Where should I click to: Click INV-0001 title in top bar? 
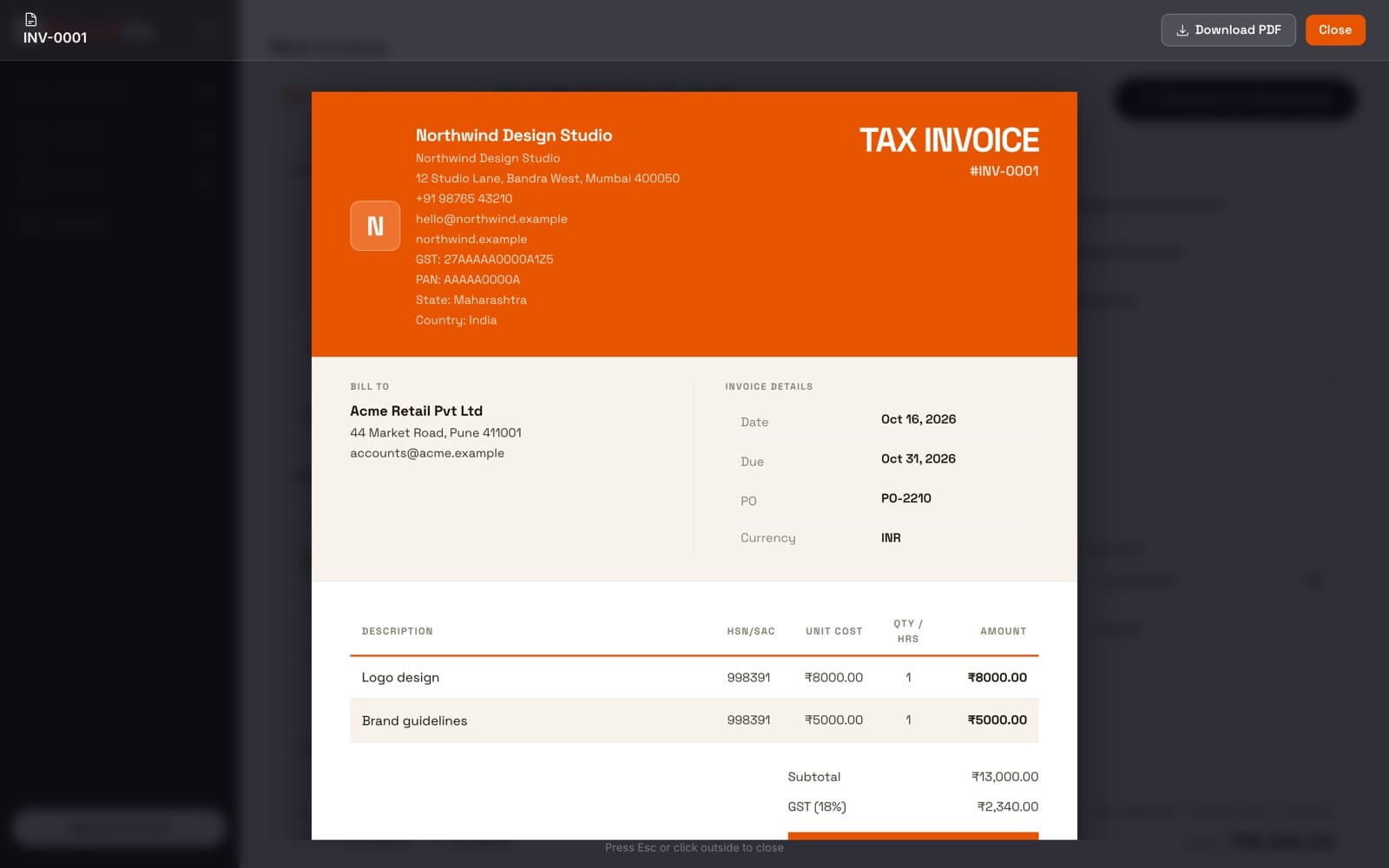click(56, 37)
